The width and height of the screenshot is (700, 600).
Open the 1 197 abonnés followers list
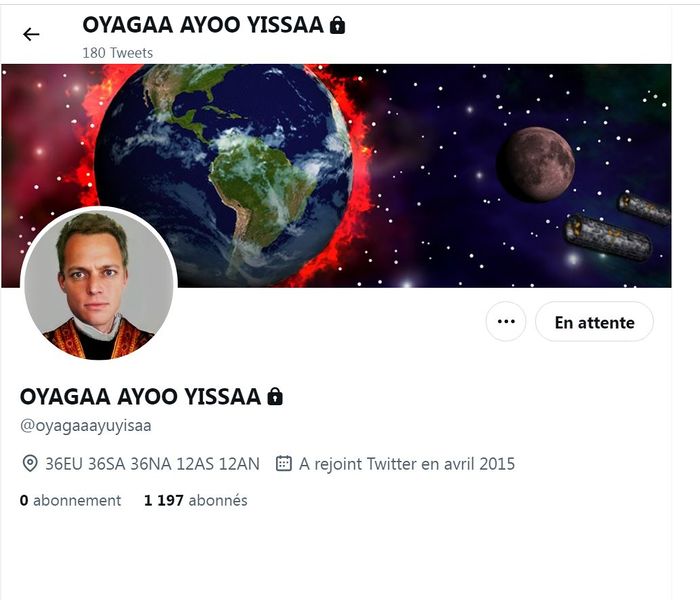point(196,500)
